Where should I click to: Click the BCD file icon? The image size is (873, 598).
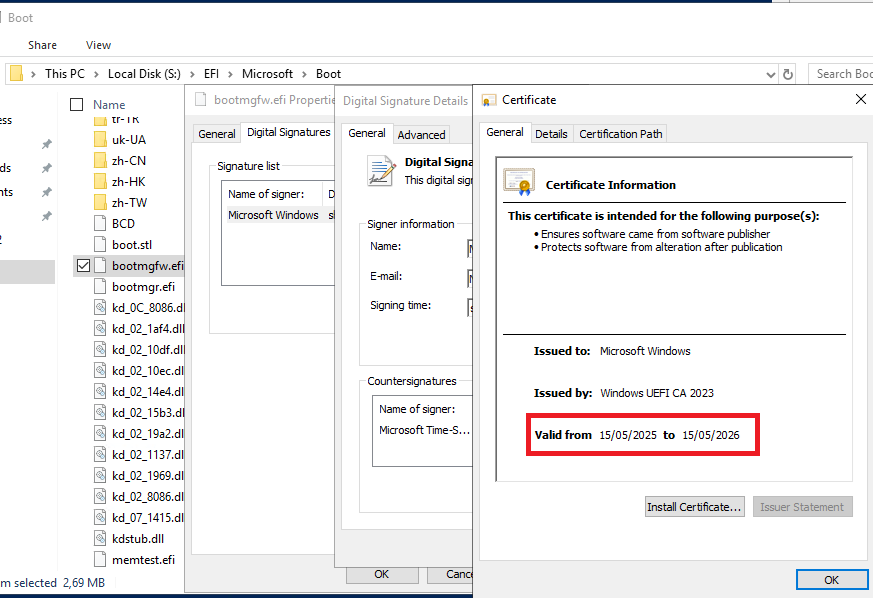100,223
